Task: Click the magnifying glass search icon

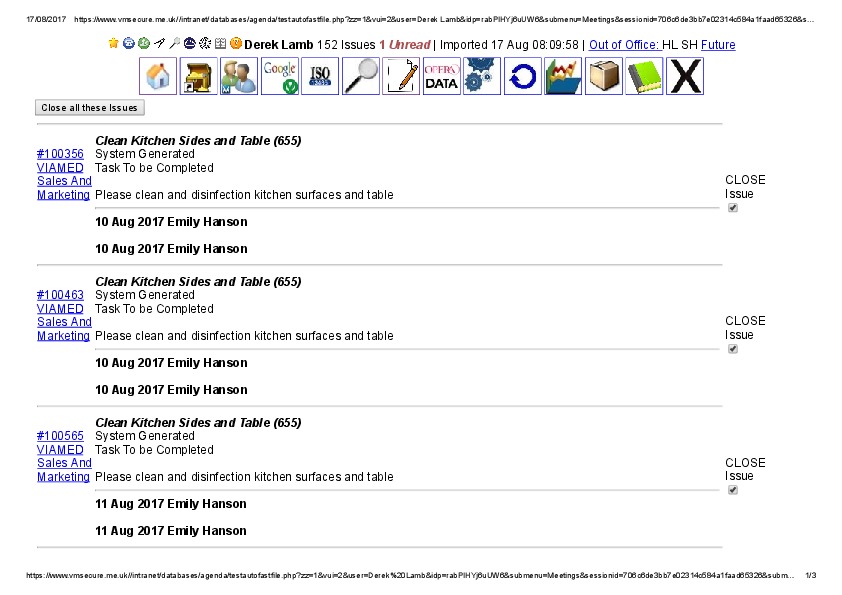Action: 360,76
